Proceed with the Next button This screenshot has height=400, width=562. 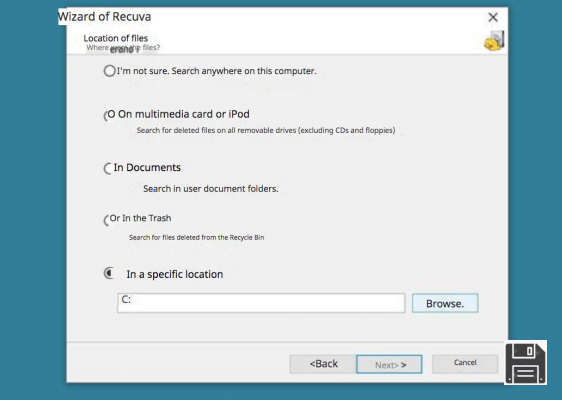pos(389,365)
